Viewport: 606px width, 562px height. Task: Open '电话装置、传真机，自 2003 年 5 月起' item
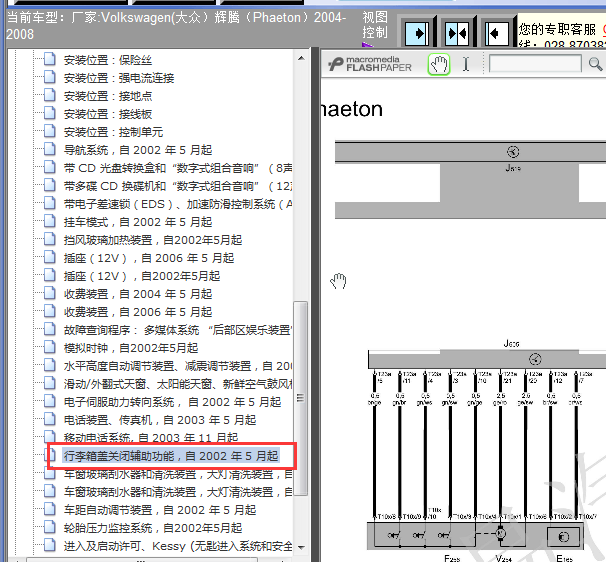coord(160,420)
